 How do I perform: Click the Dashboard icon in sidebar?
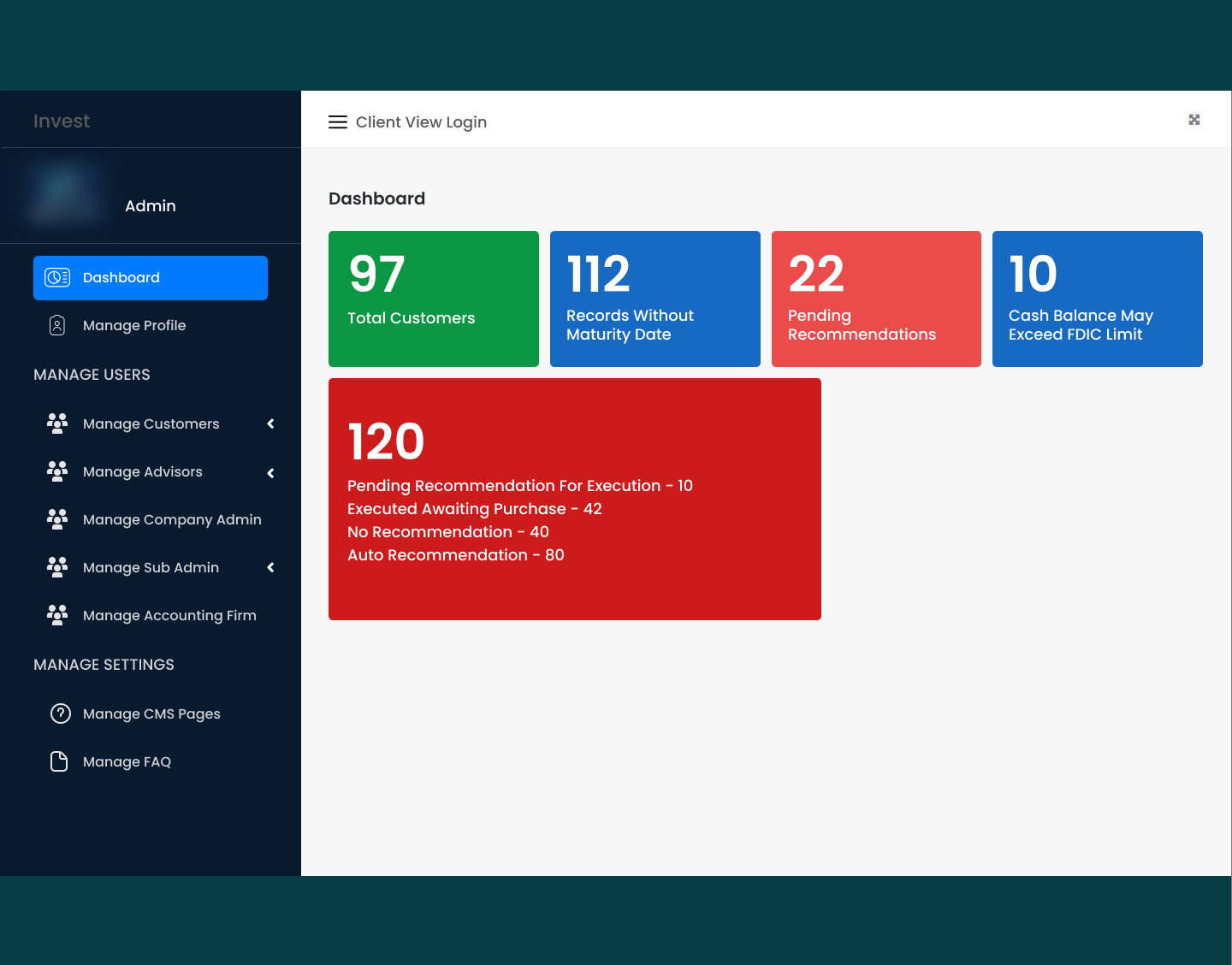(57, 277)
